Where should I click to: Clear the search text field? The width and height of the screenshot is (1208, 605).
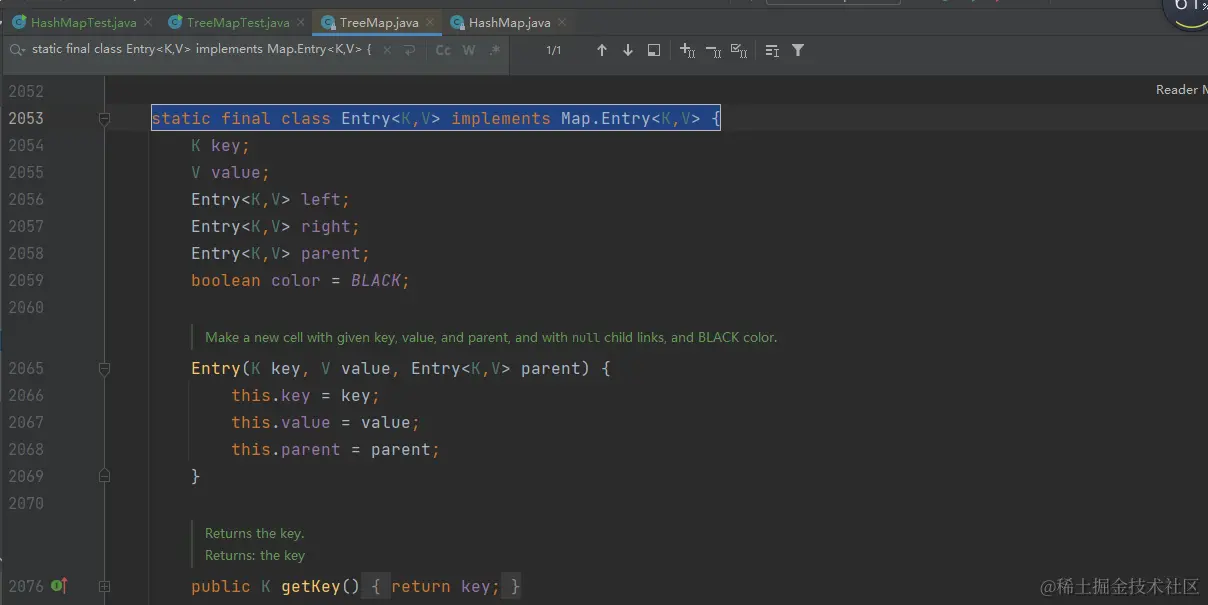385,50
